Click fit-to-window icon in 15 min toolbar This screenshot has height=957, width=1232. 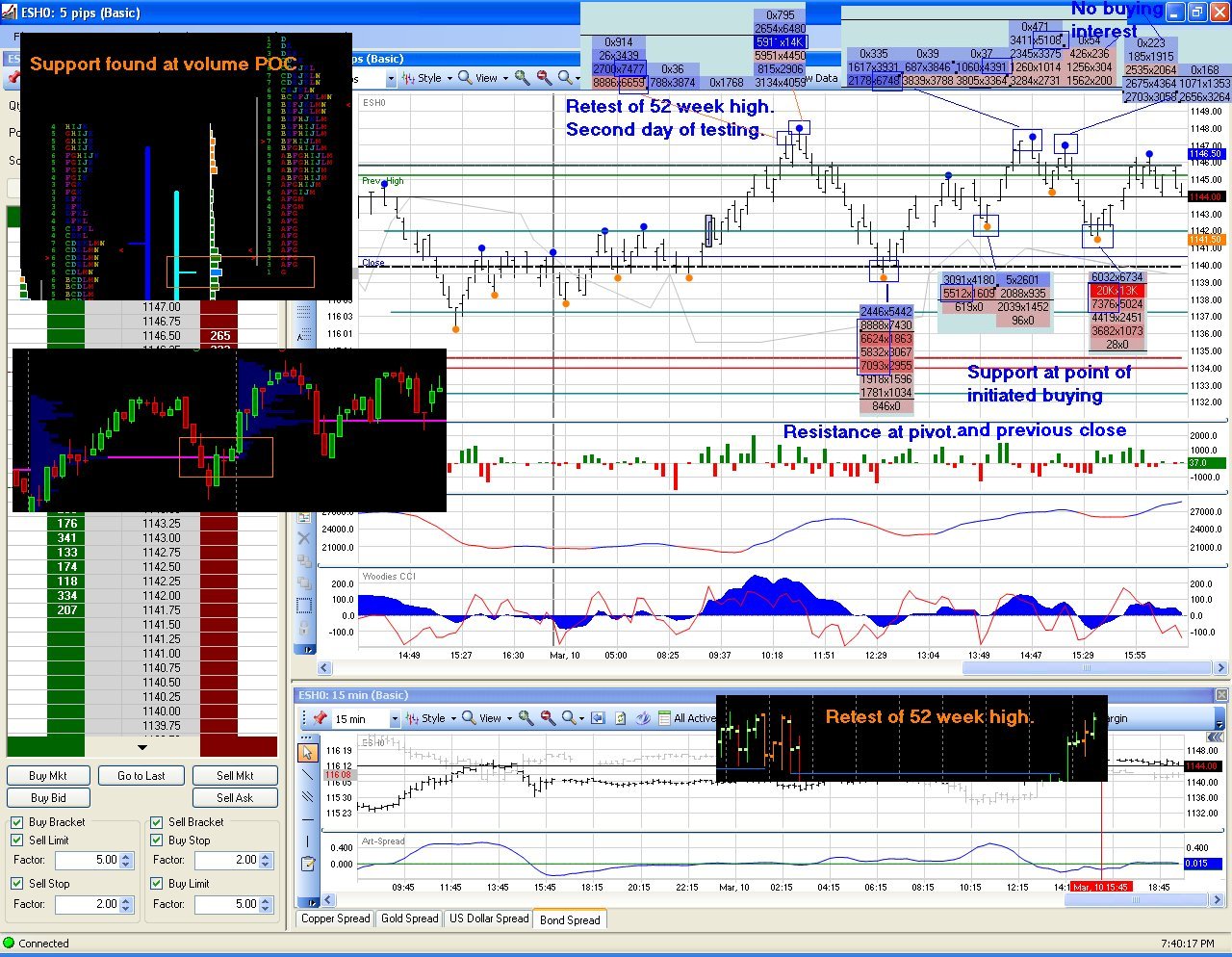point(598,718)
